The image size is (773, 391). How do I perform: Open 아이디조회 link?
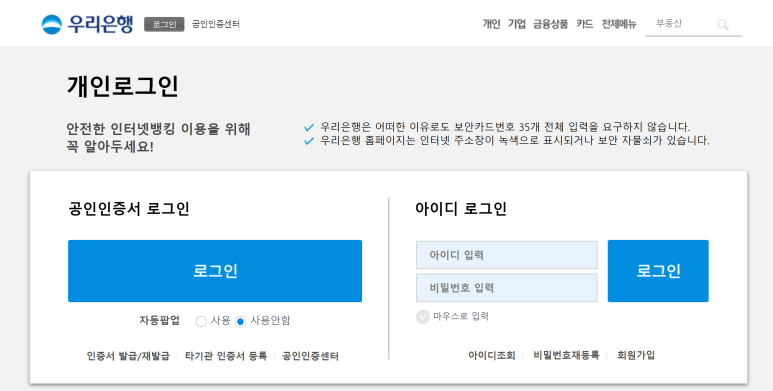pos(492,355)
